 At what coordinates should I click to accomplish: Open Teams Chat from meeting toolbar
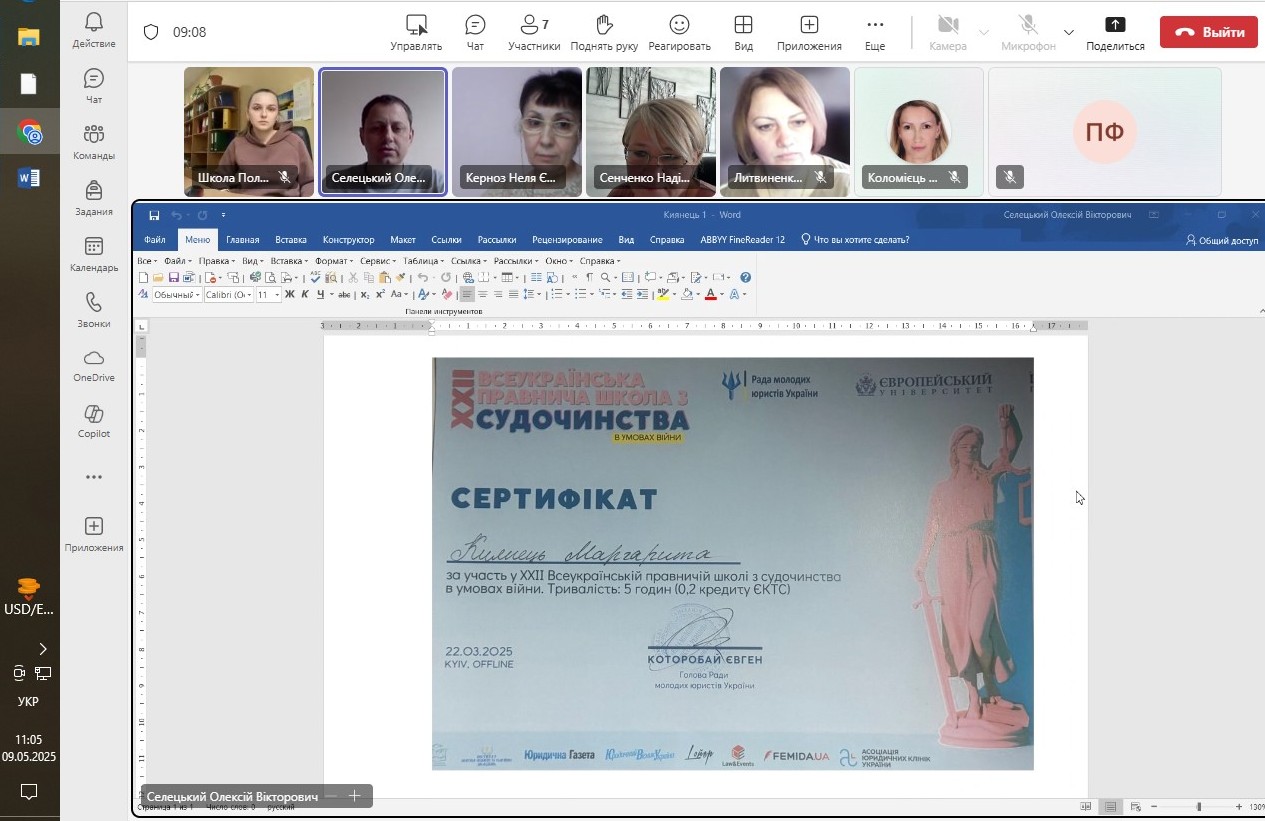point(476,32)
